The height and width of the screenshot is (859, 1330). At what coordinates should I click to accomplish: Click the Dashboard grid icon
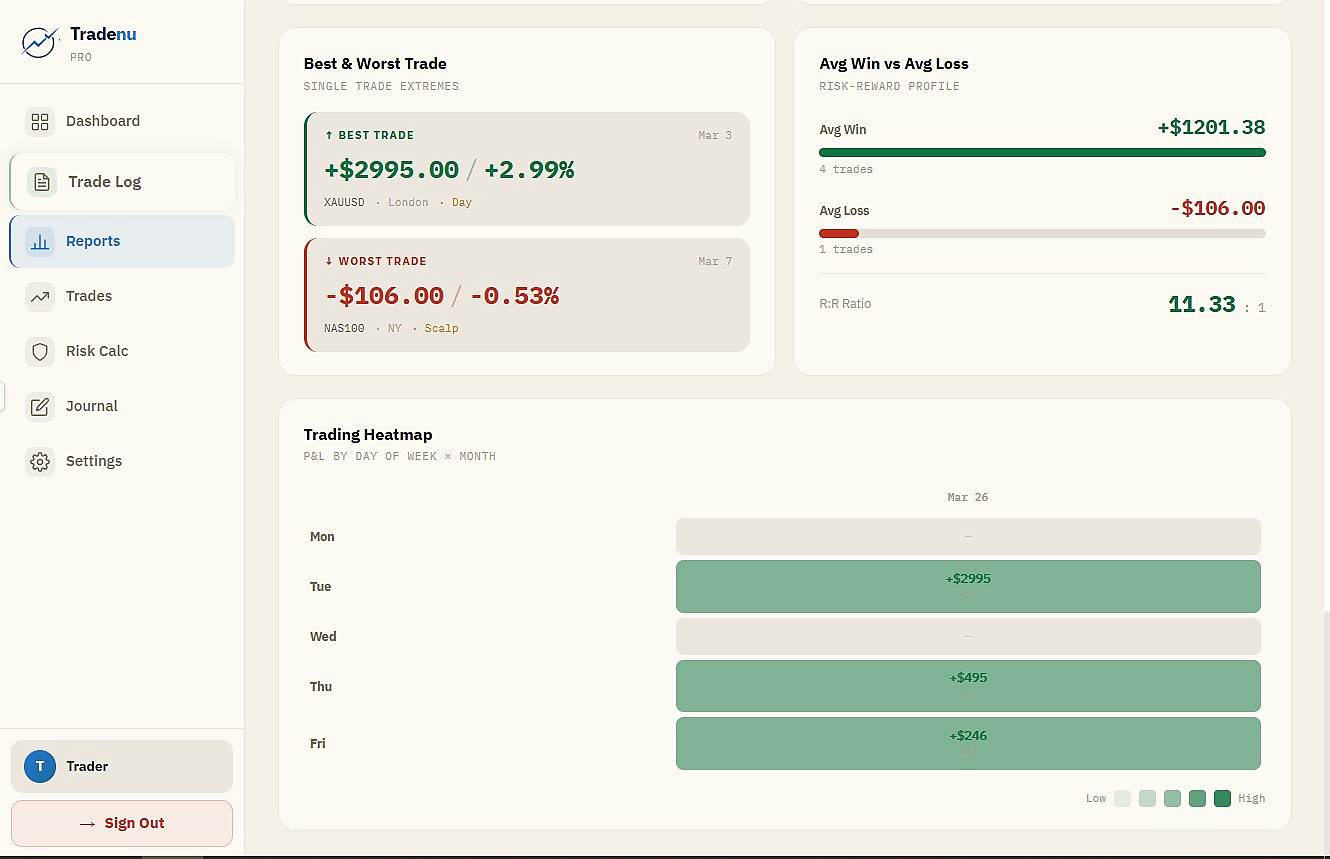[x=40, y=122]
